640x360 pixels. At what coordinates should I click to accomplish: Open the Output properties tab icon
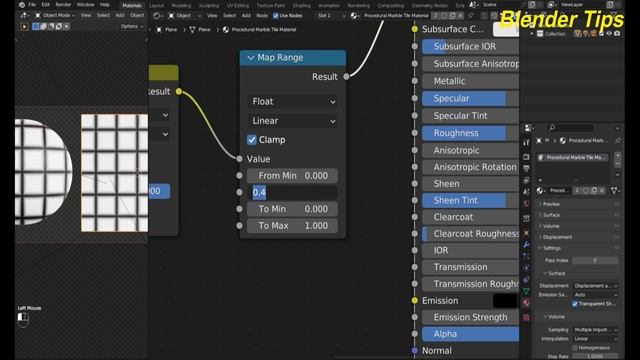tap(526, 168)
